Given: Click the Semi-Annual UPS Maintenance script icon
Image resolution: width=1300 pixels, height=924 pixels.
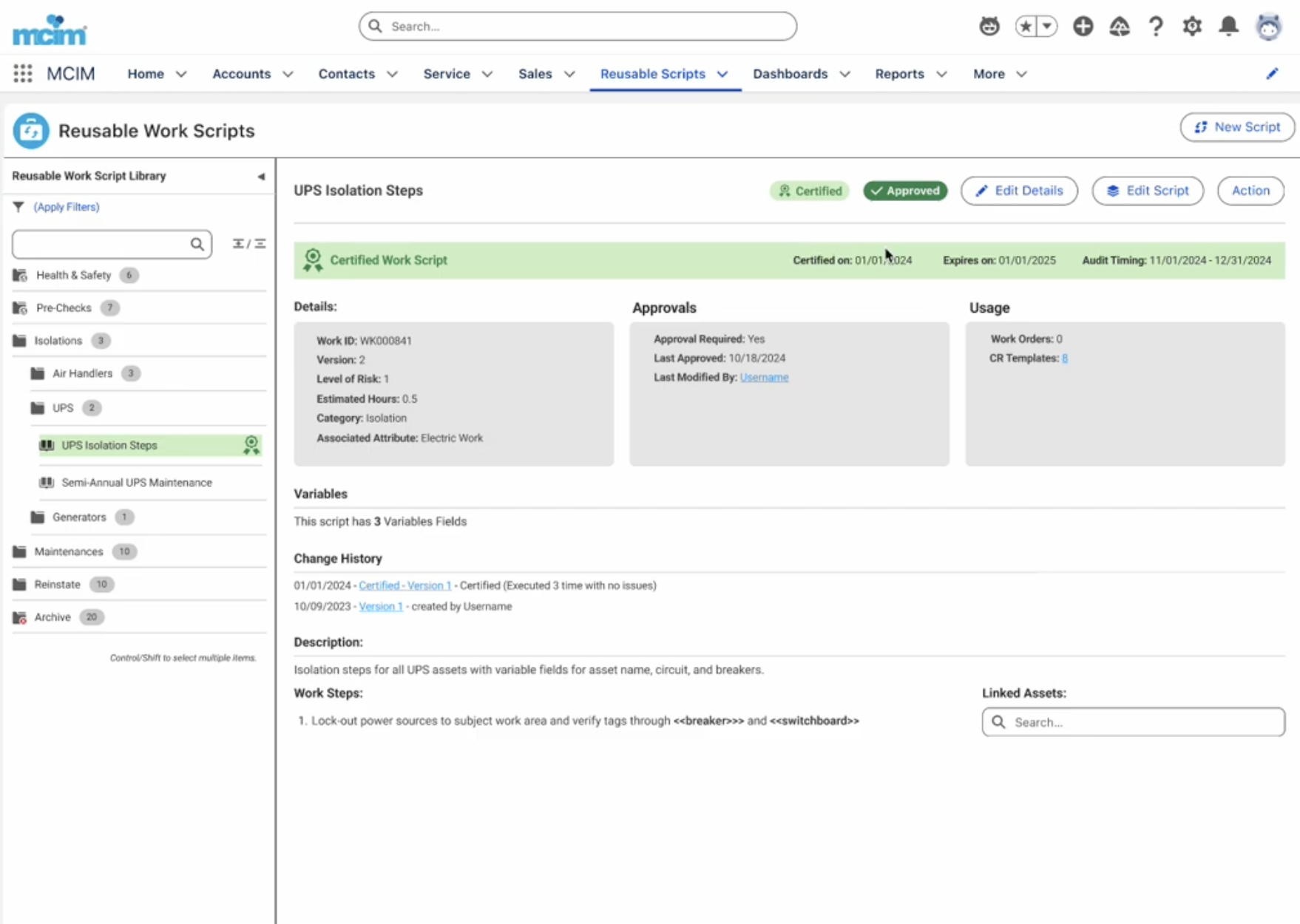Looking at the screenshot, I should tap(47, 483).
